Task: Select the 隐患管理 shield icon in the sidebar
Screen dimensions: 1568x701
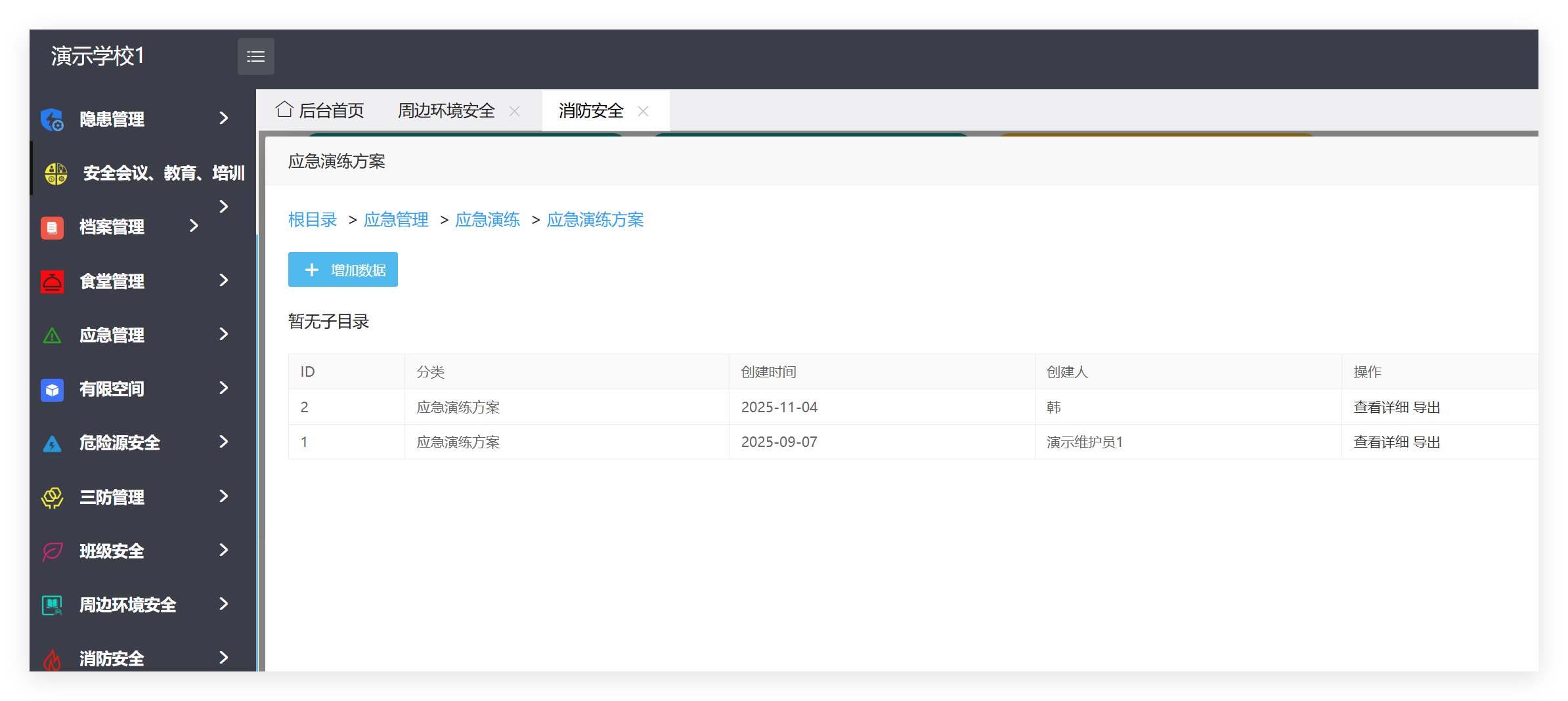Action: click(52, 119)
